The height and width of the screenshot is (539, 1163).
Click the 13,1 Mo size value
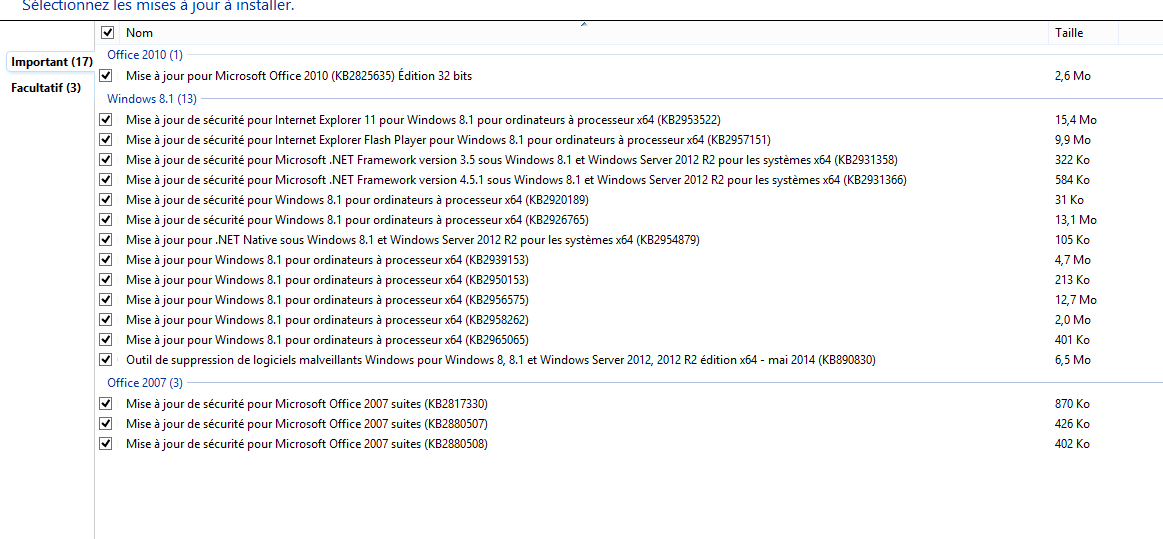tap(1075, 219)
